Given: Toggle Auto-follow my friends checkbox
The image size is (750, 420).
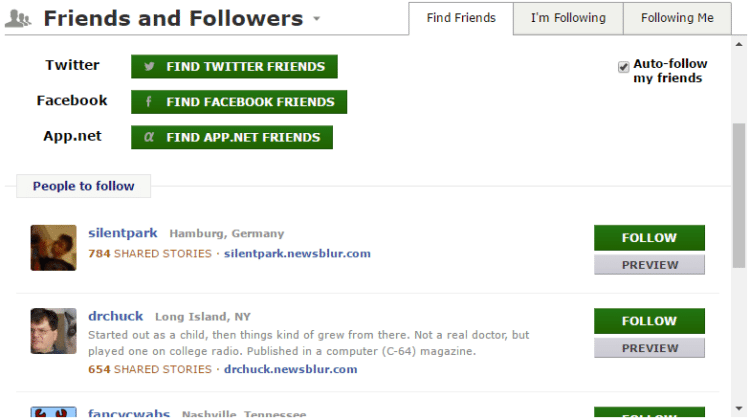Looking at the screenshot, I should pyautogui.click(x=623, y=67).
